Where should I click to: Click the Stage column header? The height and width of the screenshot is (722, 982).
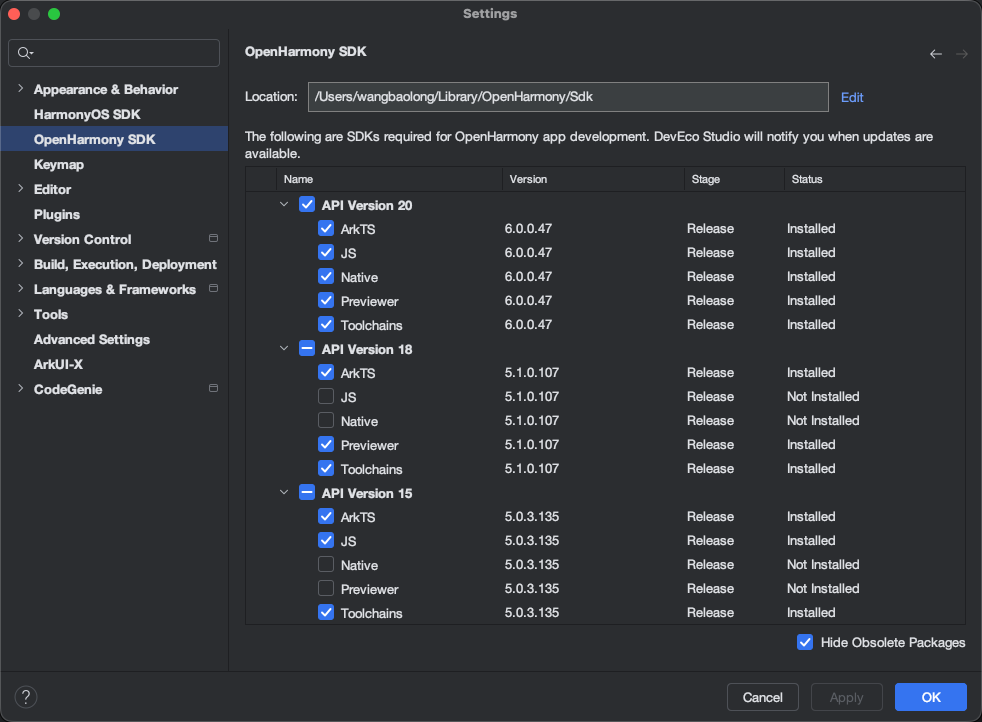pos(734,179)
